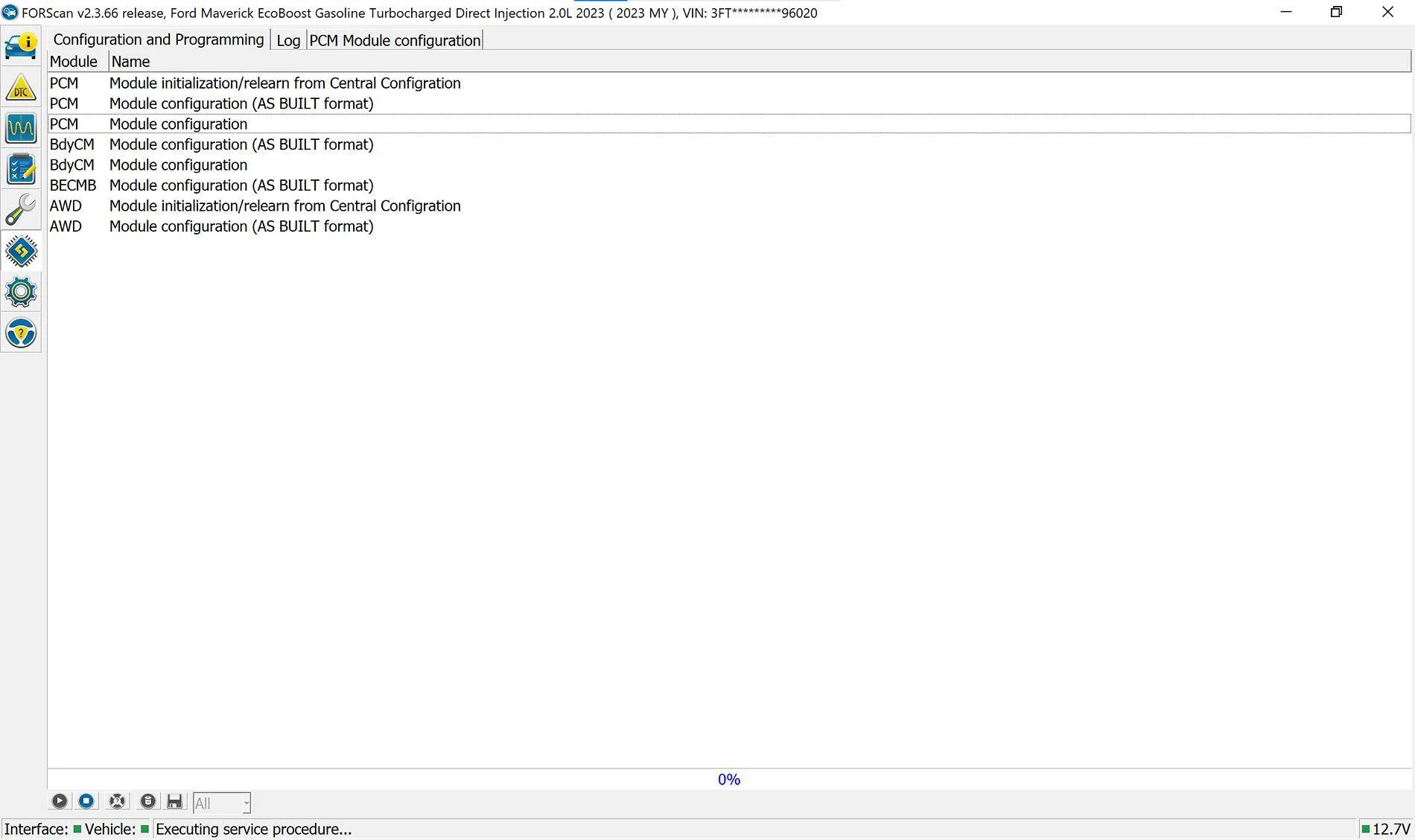This screenshot has height=840, width=1415.
Task: Click the 0% progress bar
Action: [x=728, y=779]
